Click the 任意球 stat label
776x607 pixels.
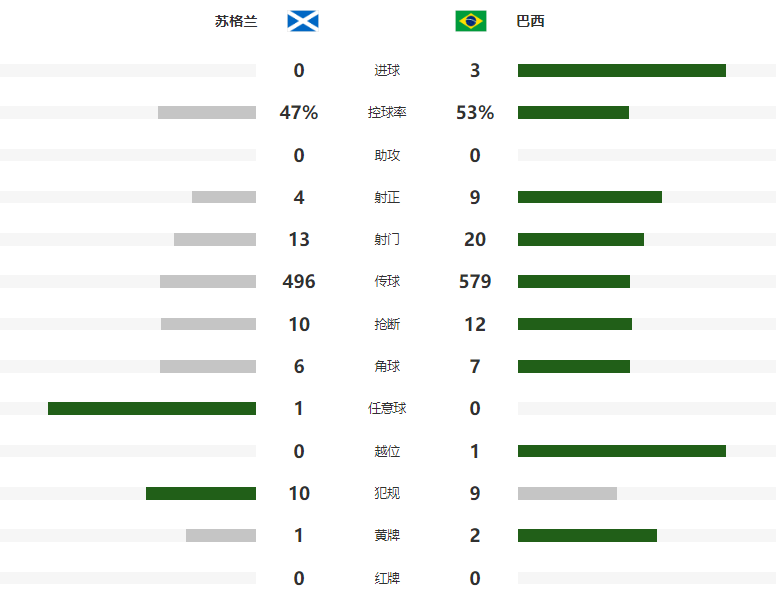pos(387,408)
